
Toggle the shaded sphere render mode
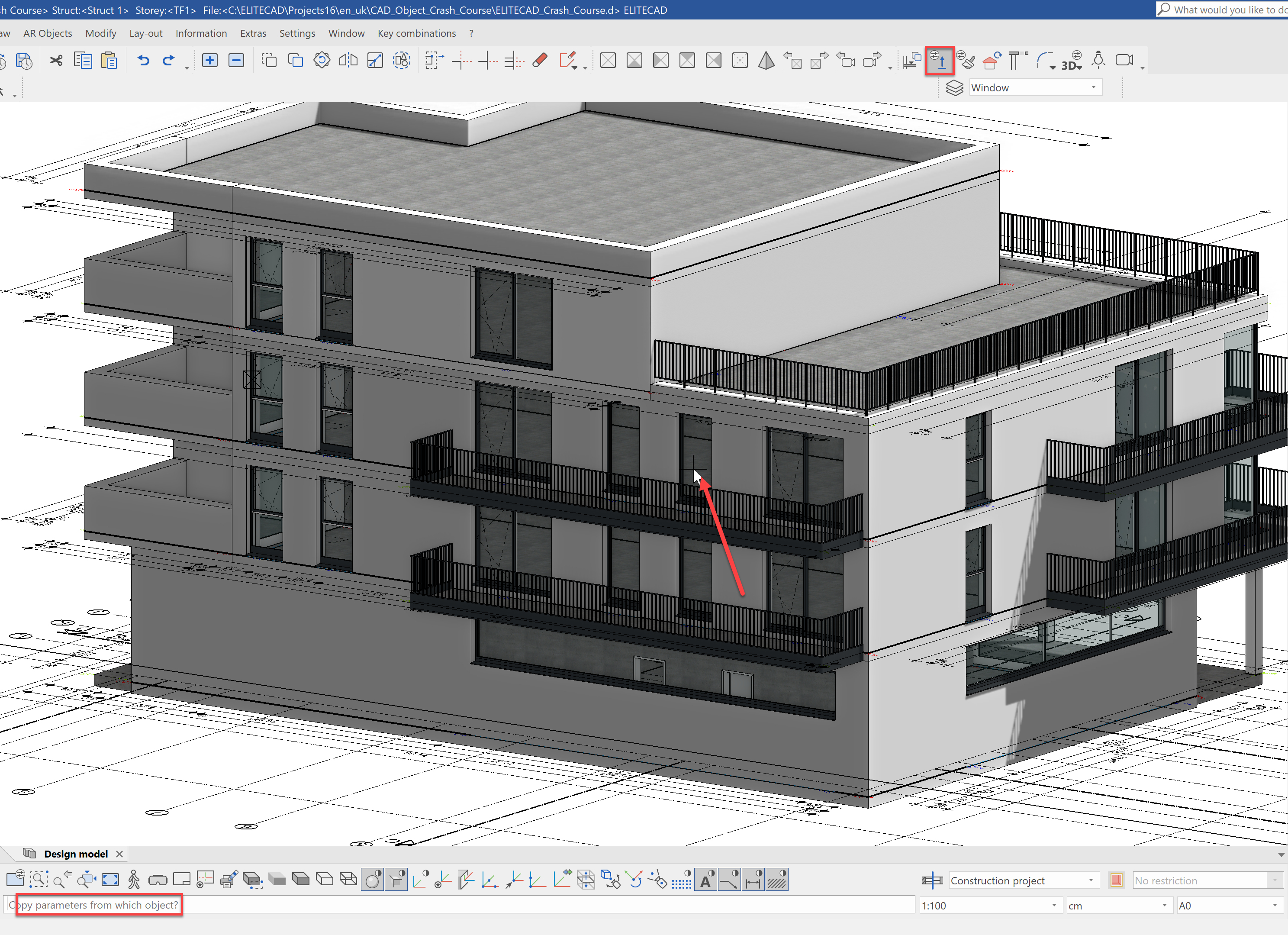pyautogui.click(x=373, y=880)
